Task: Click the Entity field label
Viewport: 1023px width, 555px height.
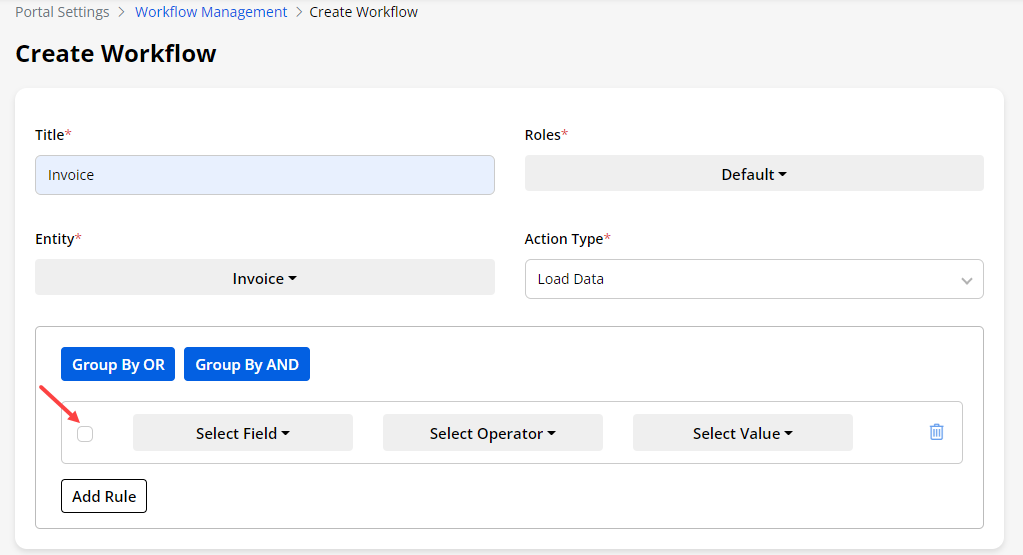Action: (x=55, y=239)
